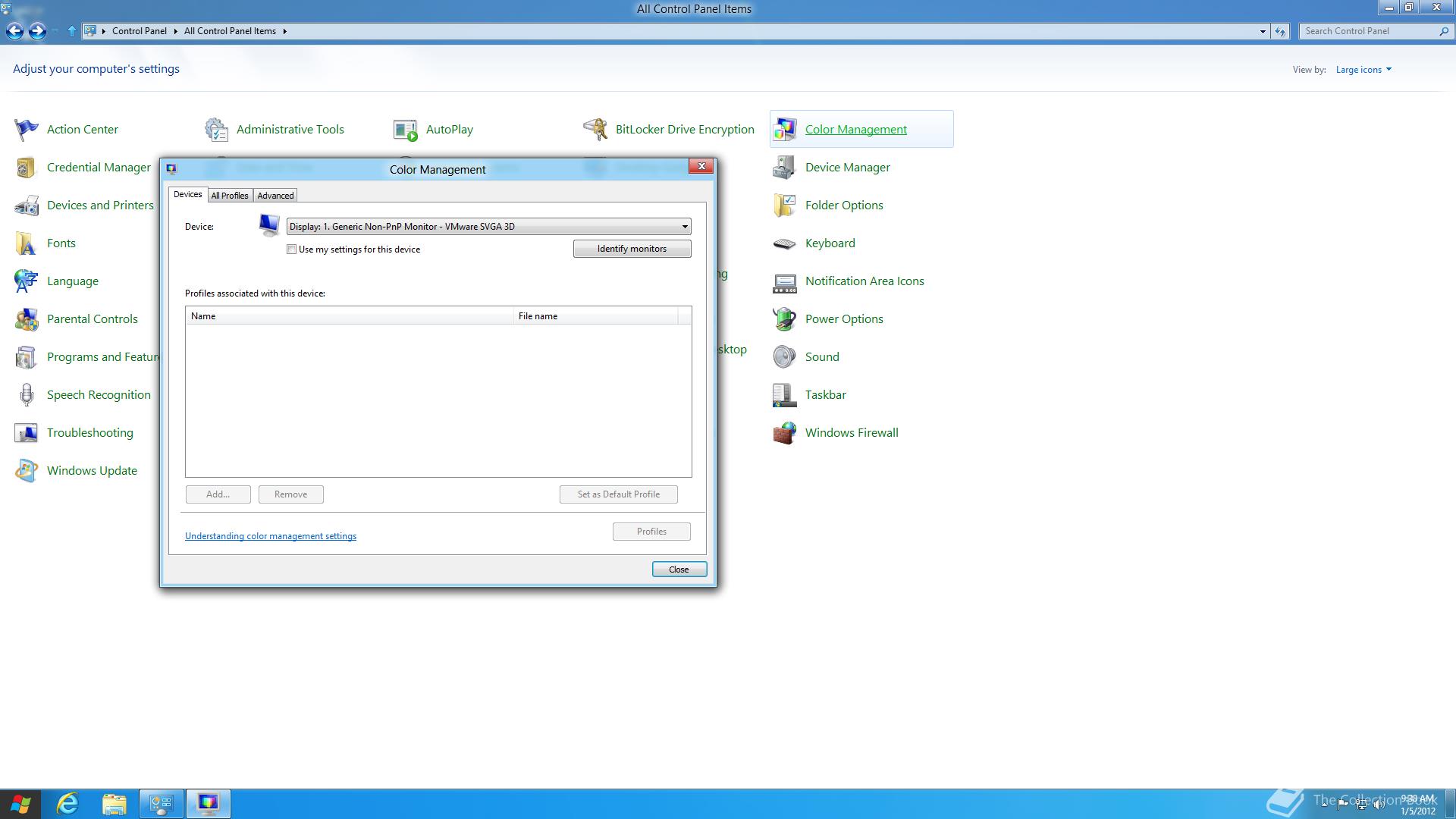Click the Sound speaker icon
1456x819 pixels.
pos(784,357)
